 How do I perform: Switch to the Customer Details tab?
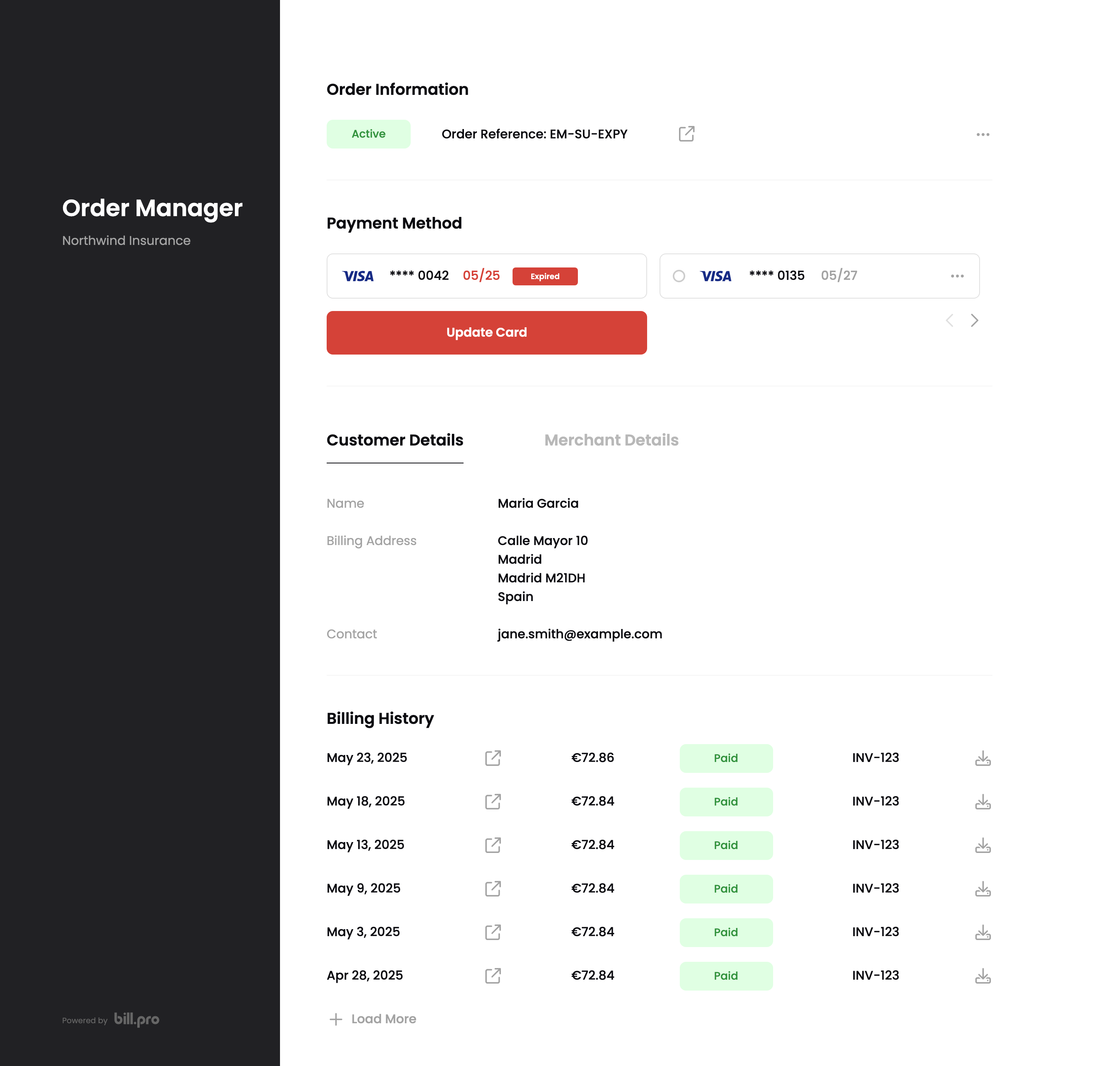[x=395, y=440]
